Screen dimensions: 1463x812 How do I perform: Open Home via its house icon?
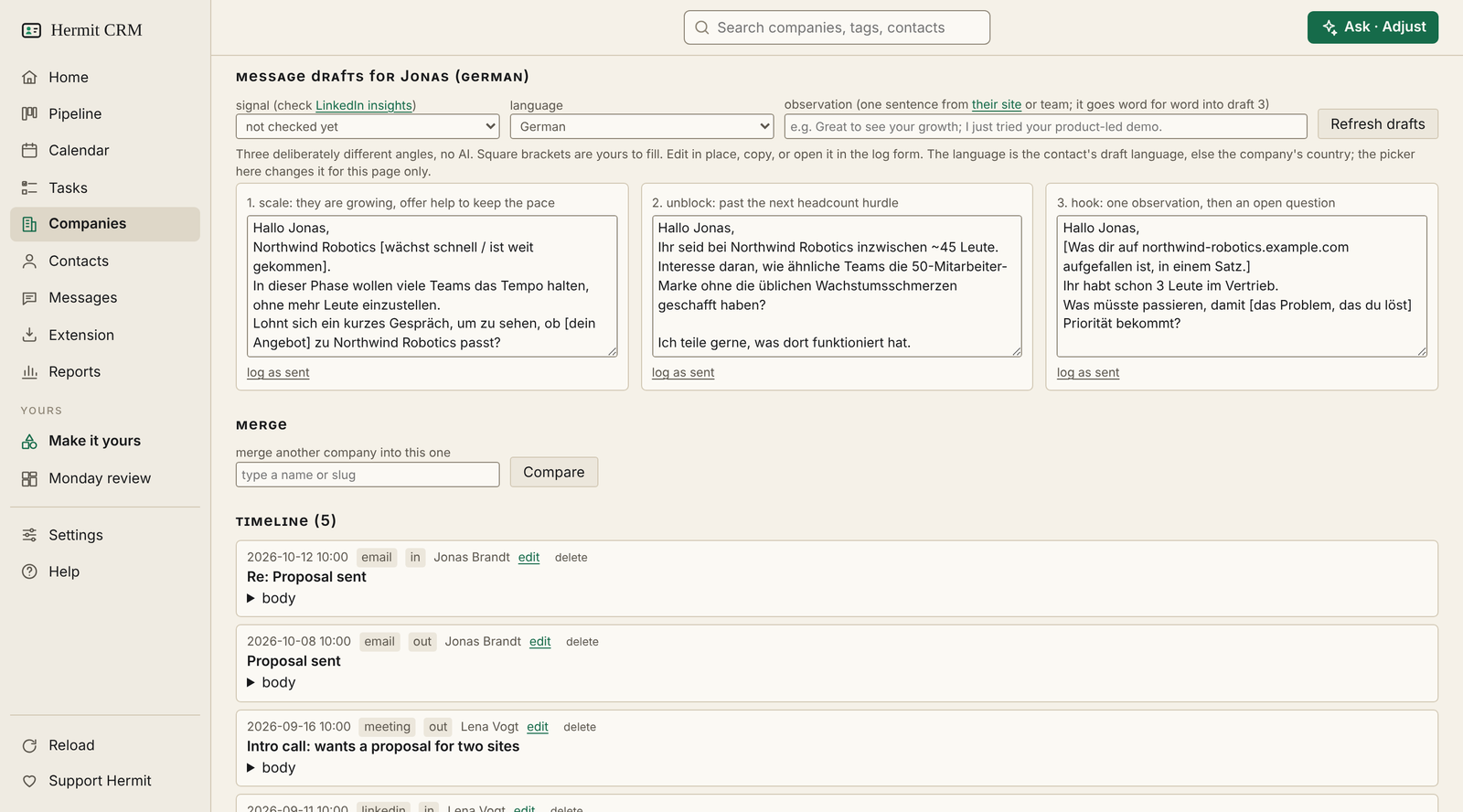29,77
